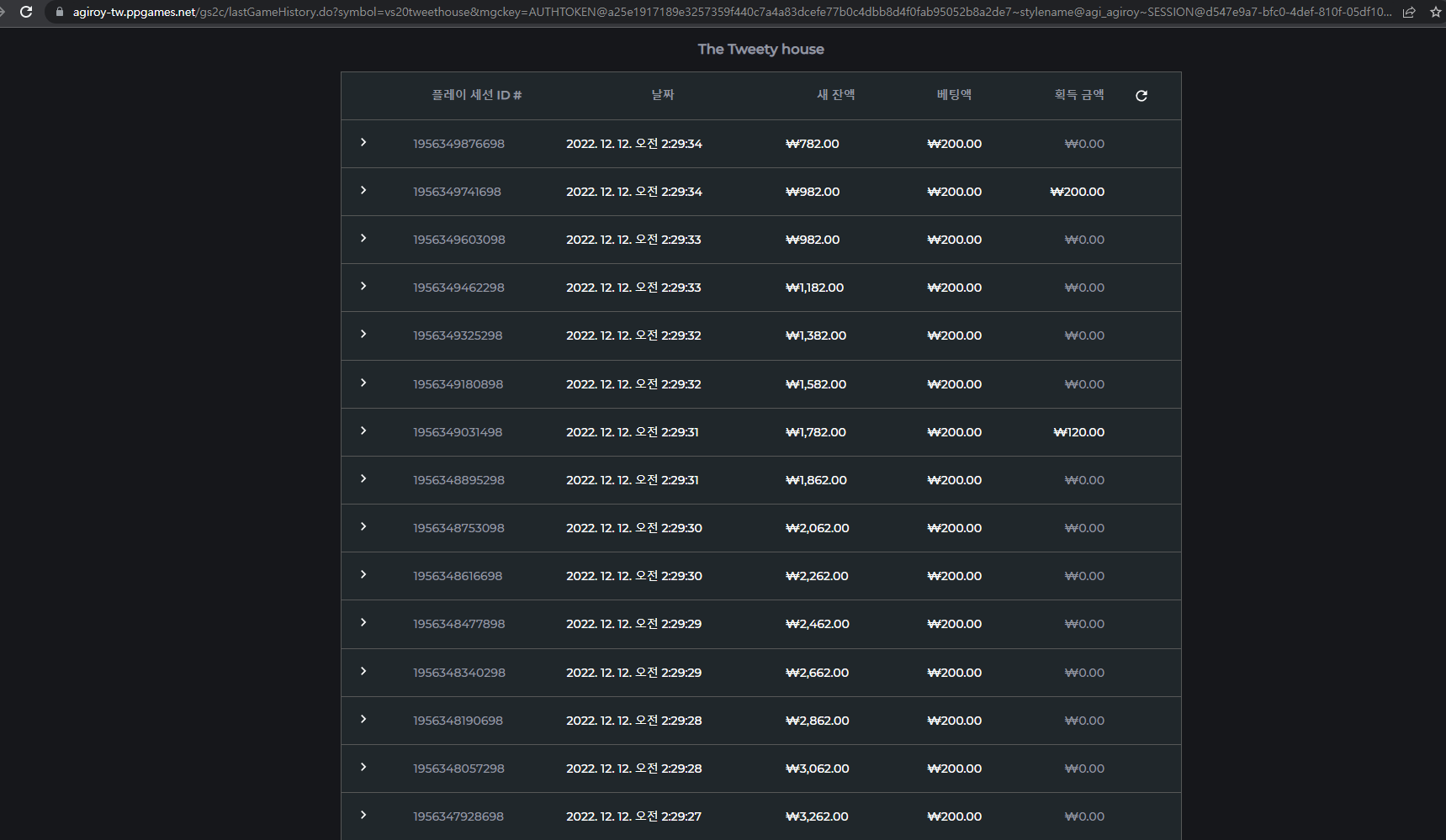Expand row for session 1956349325298

point(363,334)
